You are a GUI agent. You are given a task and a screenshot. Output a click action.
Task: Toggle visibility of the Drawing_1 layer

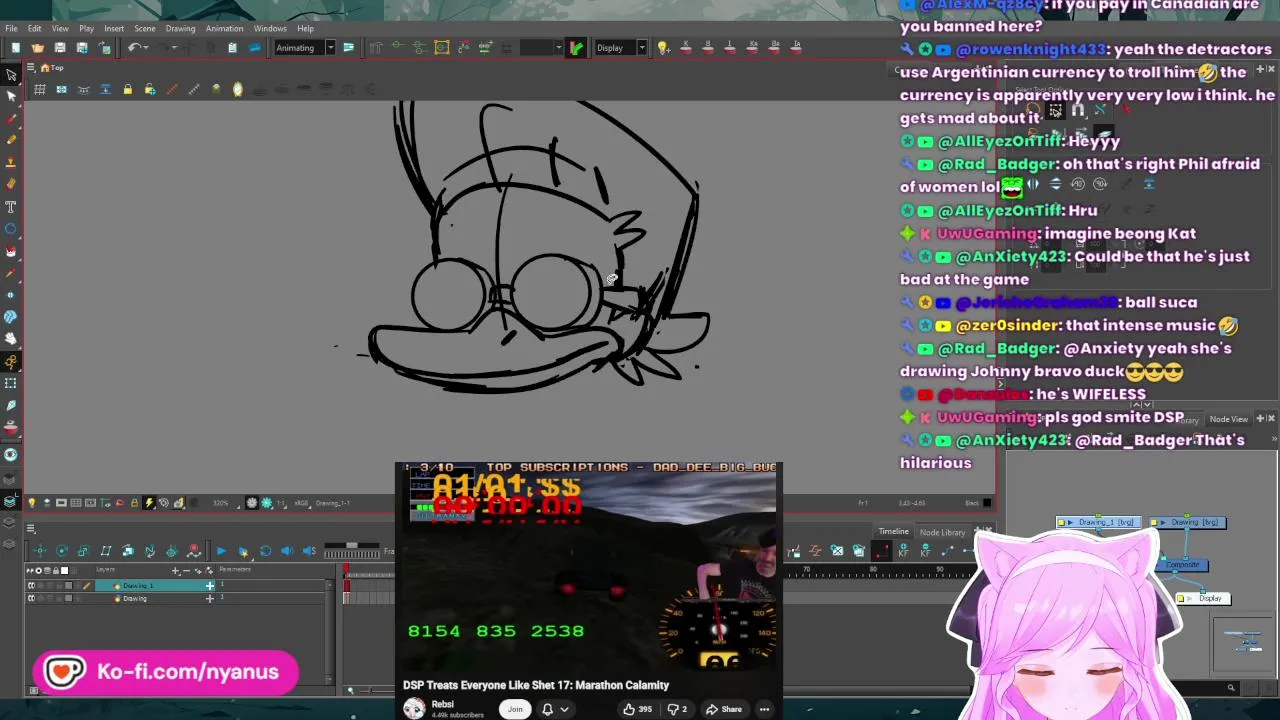32,585
